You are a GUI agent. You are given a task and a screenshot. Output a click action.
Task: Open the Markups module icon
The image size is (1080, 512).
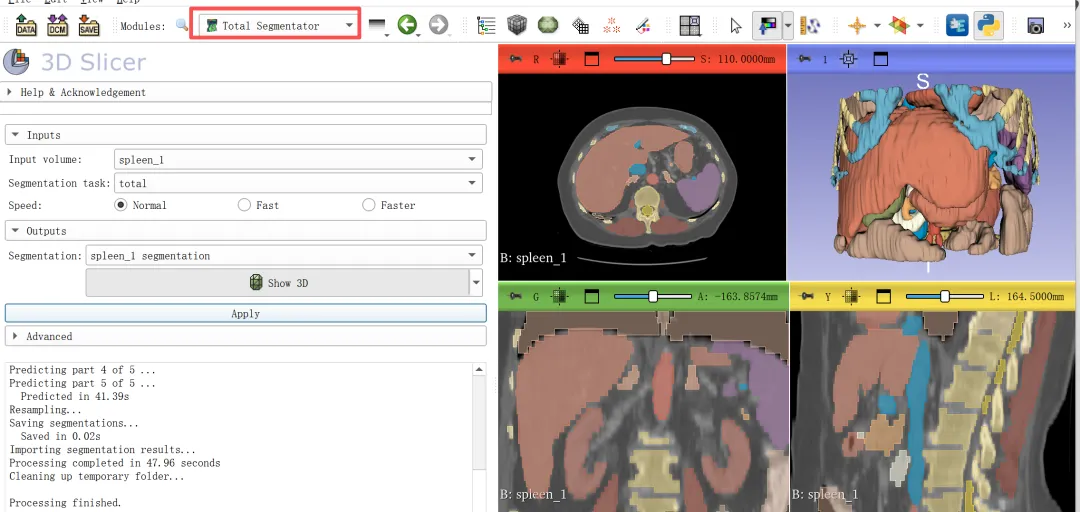(x=611, y=26)
